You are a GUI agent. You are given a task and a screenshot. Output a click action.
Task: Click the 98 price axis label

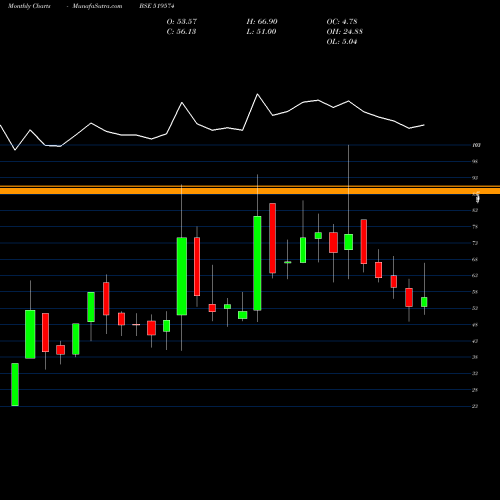pyautogui.click(x=475, y=161)
